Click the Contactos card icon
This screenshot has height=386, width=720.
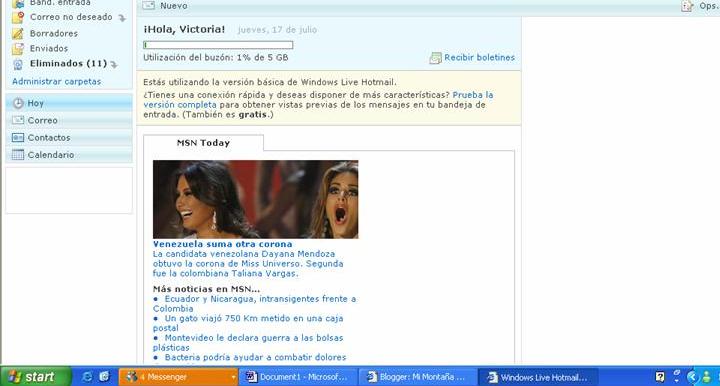(x=18, y=137)
